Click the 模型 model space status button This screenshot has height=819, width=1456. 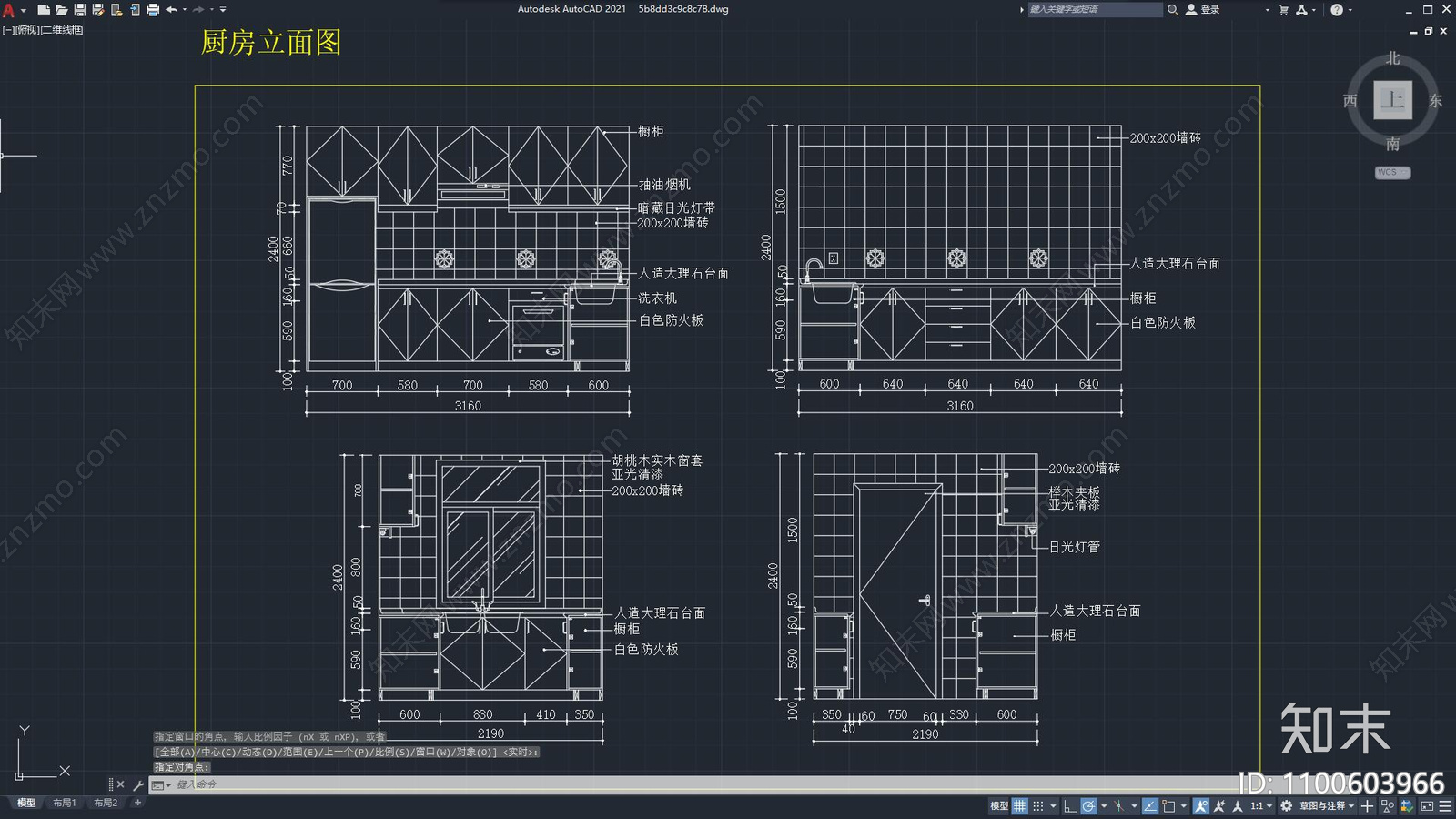tap(999, 805)
